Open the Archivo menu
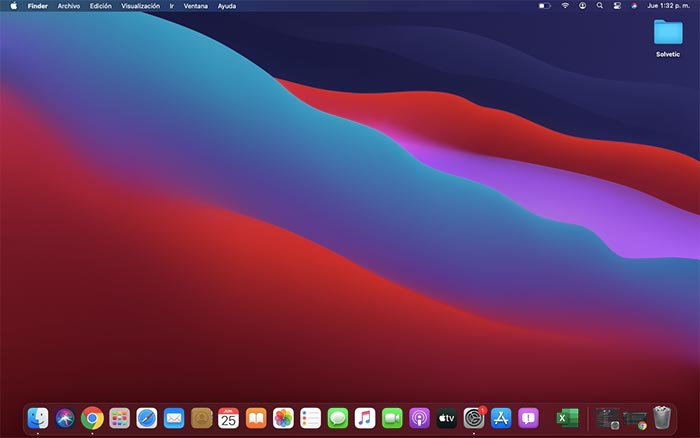 coord(69,6)
